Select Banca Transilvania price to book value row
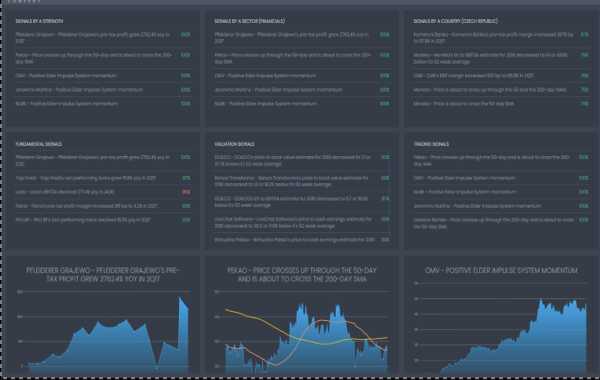 [302, 181]
